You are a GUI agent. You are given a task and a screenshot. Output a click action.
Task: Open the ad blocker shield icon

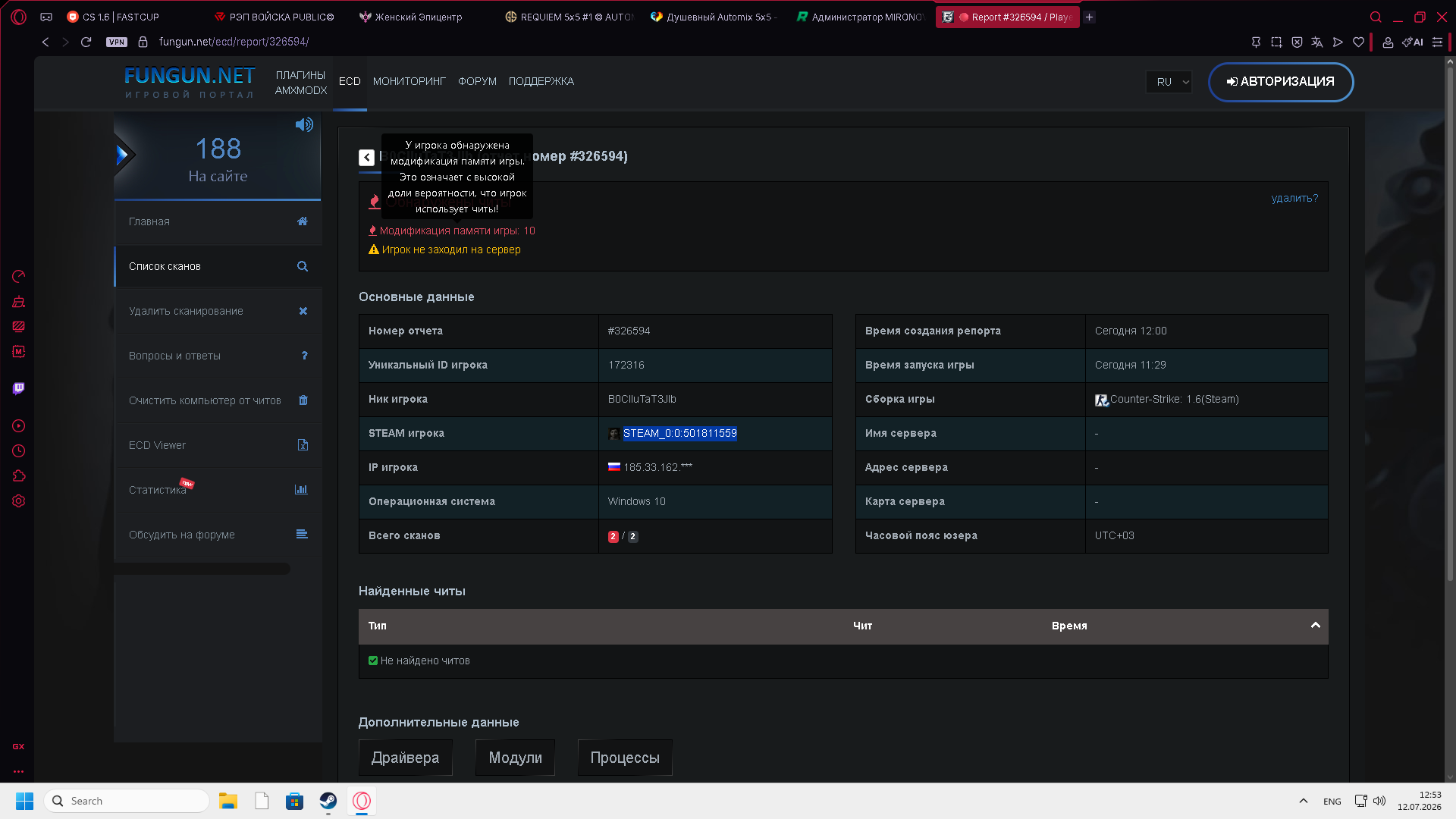[x=1297, y=42]
